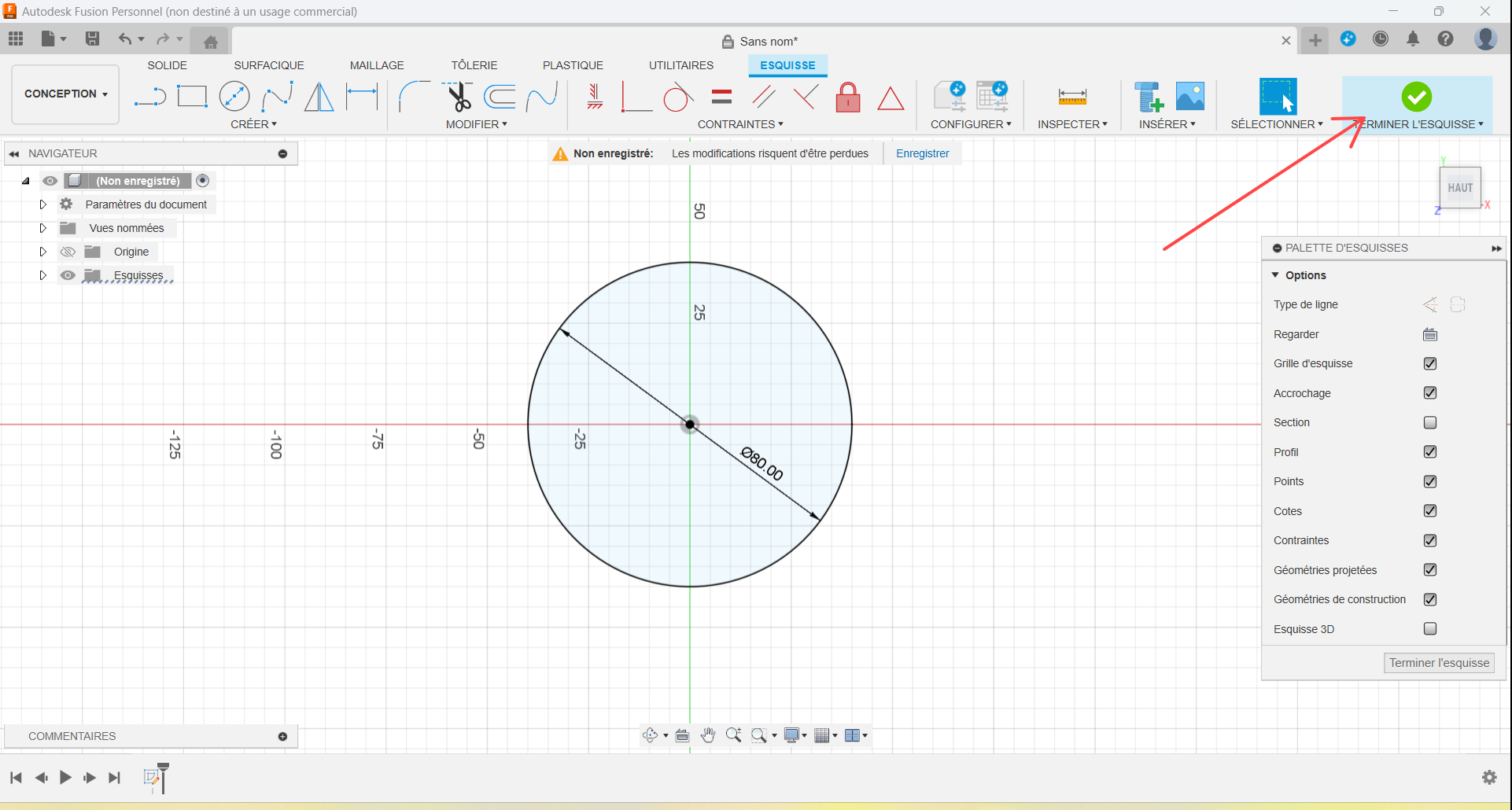Screen dimensions: 1512x810
Task: Select the Offset tool
Action: coord(500,97)
